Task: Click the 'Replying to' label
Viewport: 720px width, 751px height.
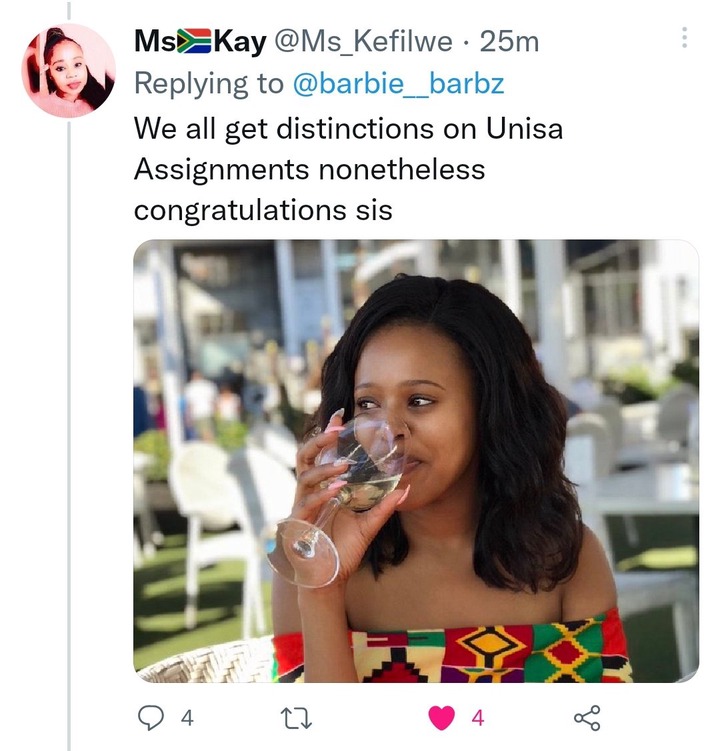Action: point(209,84)
